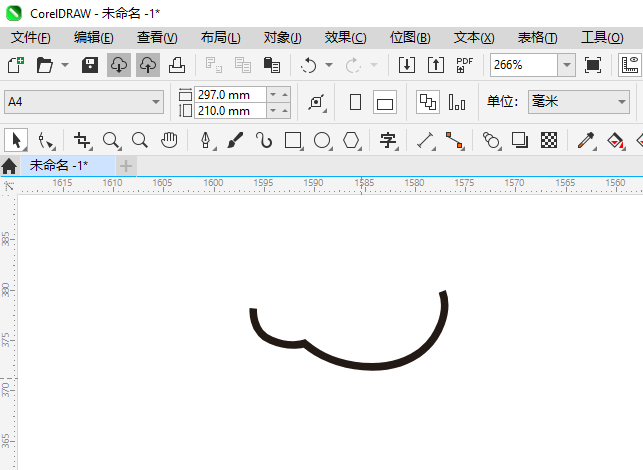Click the all pages layout icon

coord(428,102)
